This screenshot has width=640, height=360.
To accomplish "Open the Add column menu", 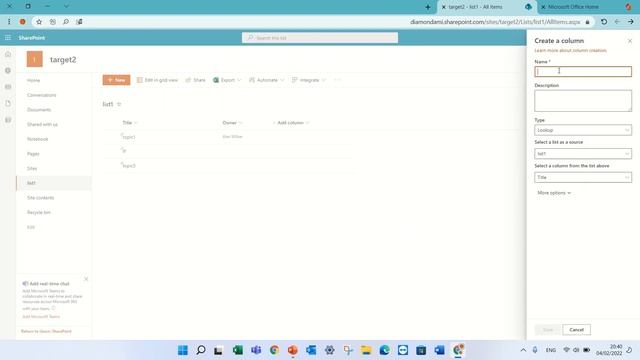I will (x=291, y=122).
